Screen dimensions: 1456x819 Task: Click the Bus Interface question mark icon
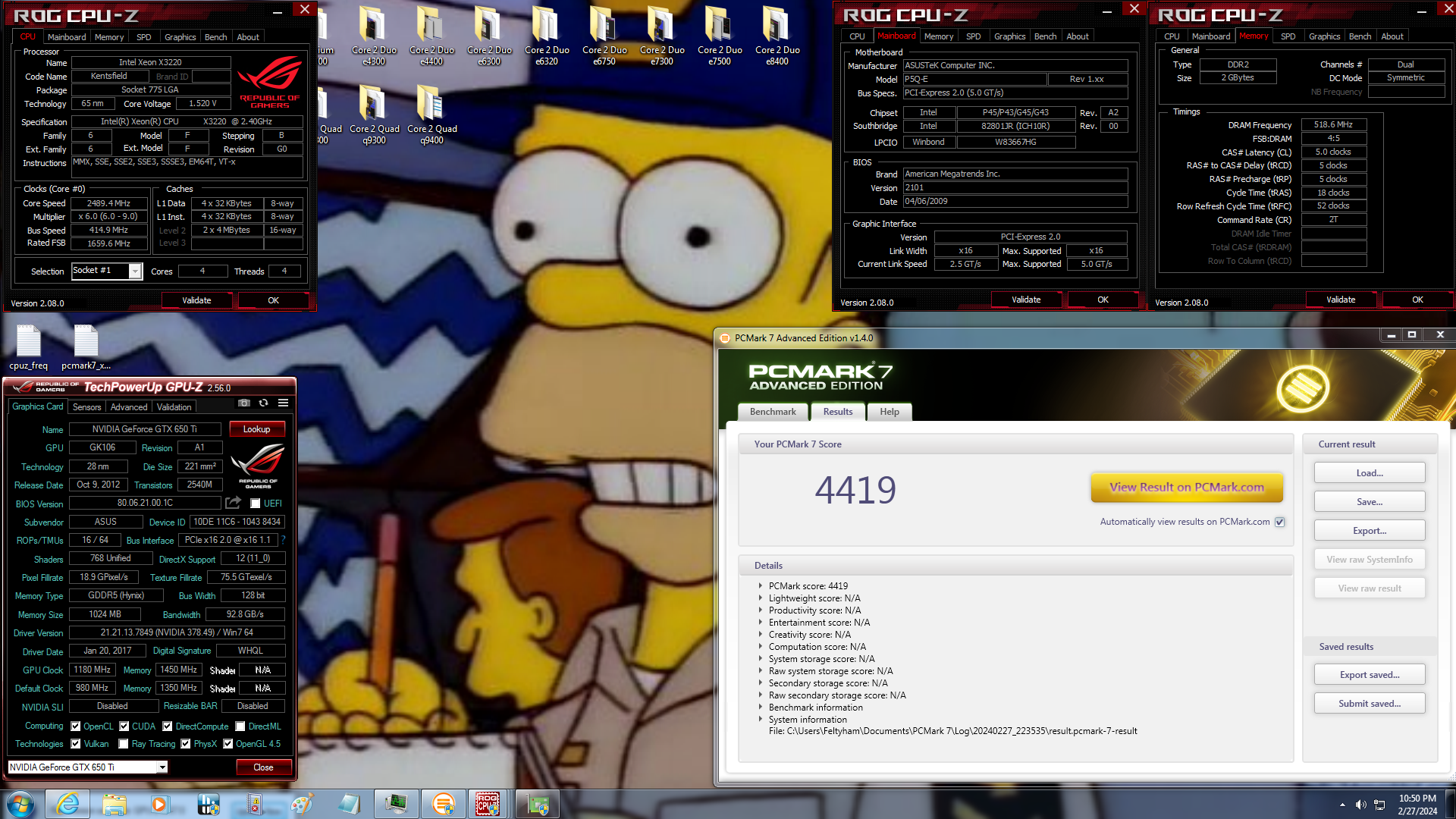tap(283, 540)
